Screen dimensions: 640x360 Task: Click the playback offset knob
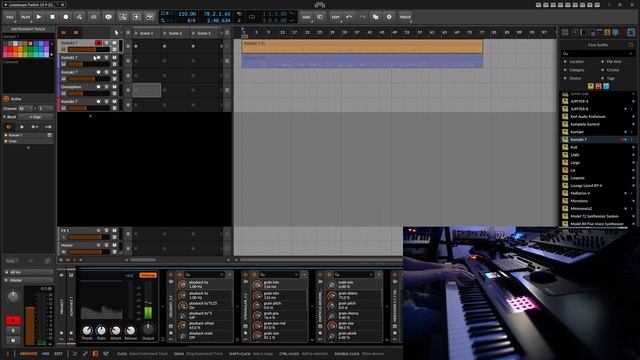click(x=182, y=326)
